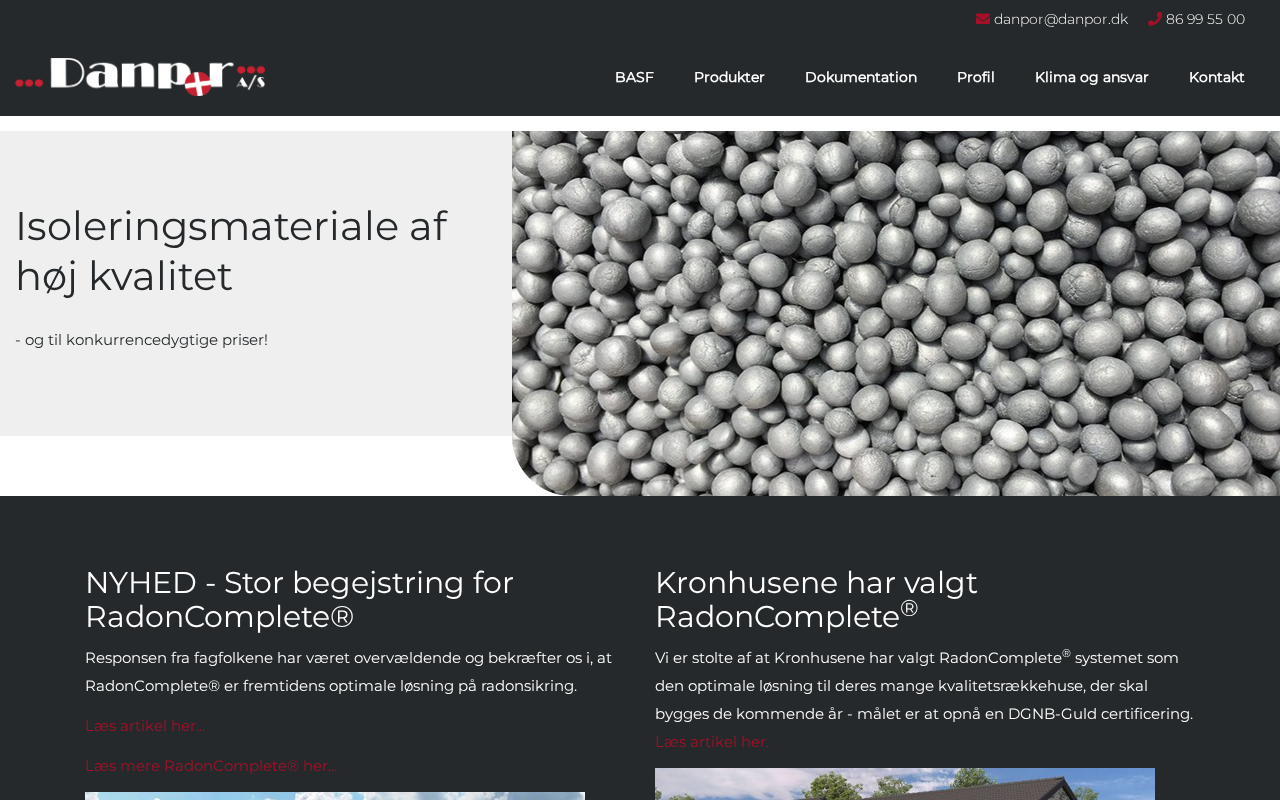The width and height of the screenshot is (1280, 800).
Task: Open the Produkter menu
Action: pyautogui.click(x=729, y=77)
